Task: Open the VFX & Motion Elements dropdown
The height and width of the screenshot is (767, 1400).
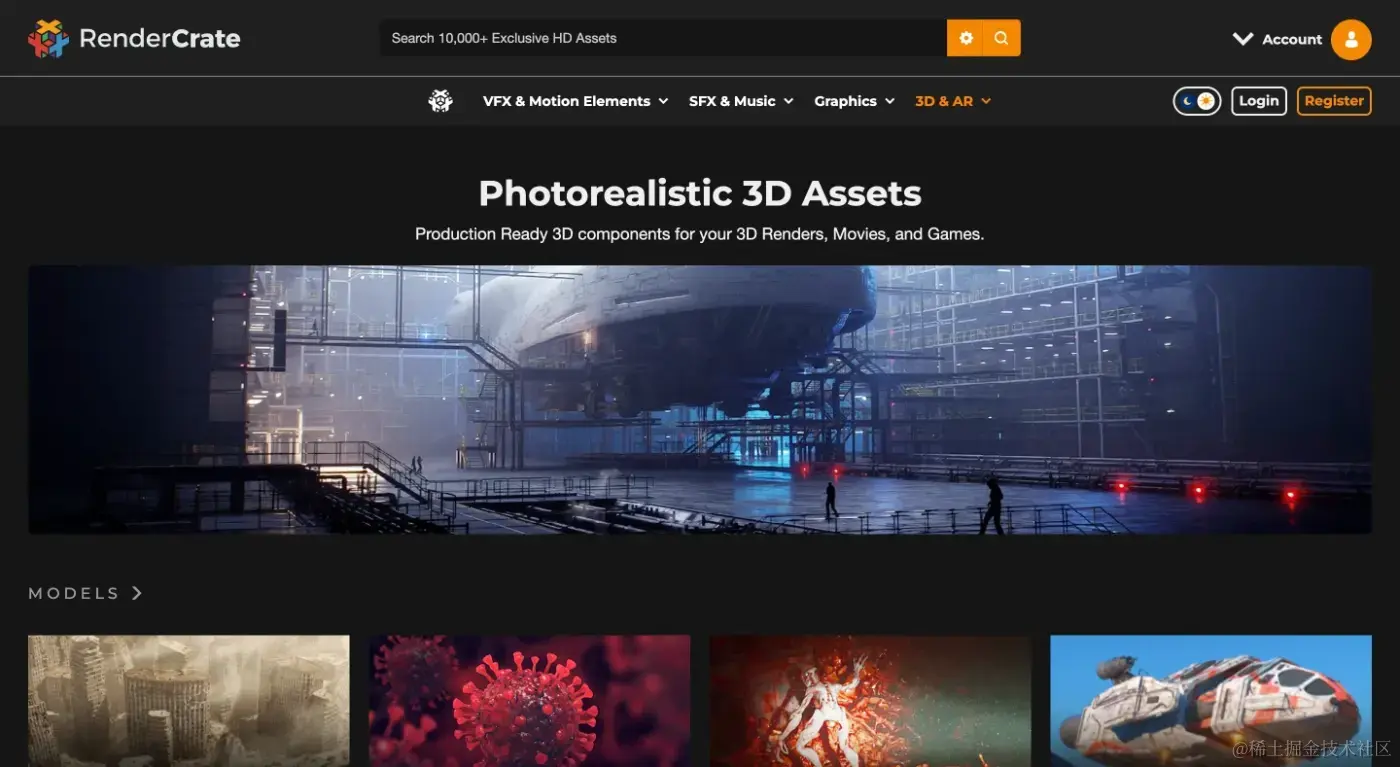Action: pos(566,101)
